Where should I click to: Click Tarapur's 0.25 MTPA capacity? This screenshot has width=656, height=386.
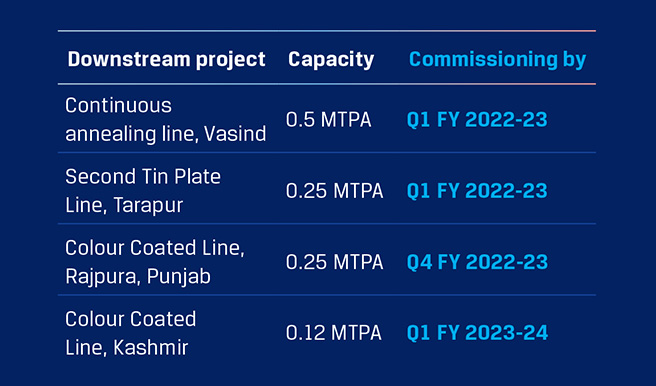point(334,191)
